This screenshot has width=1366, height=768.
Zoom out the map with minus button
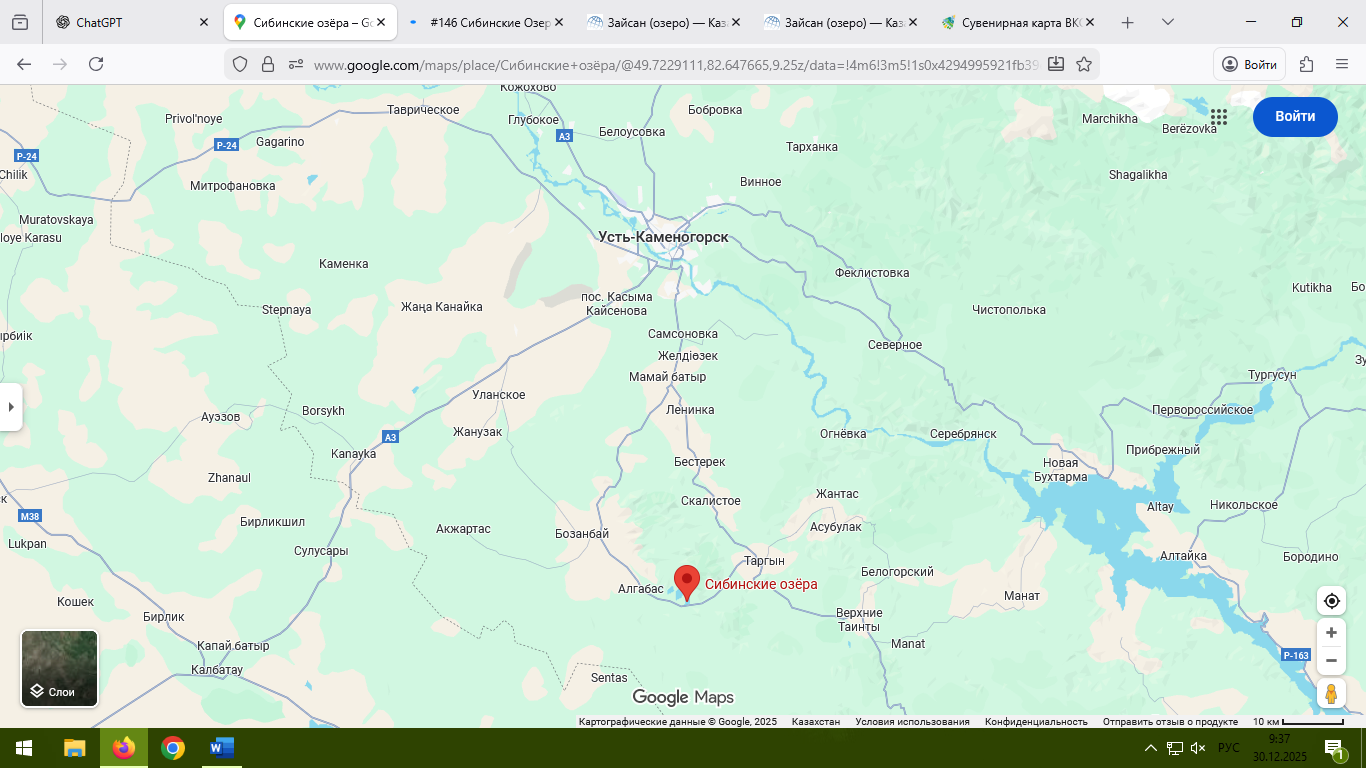point(1331,661)
